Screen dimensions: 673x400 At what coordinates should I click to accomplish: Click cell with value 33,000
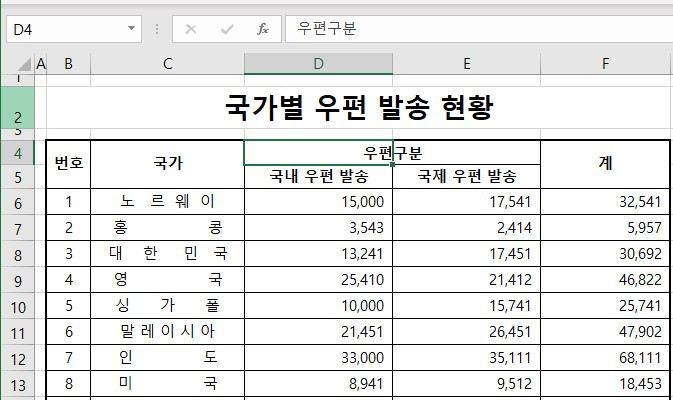[x=318, y=358]
